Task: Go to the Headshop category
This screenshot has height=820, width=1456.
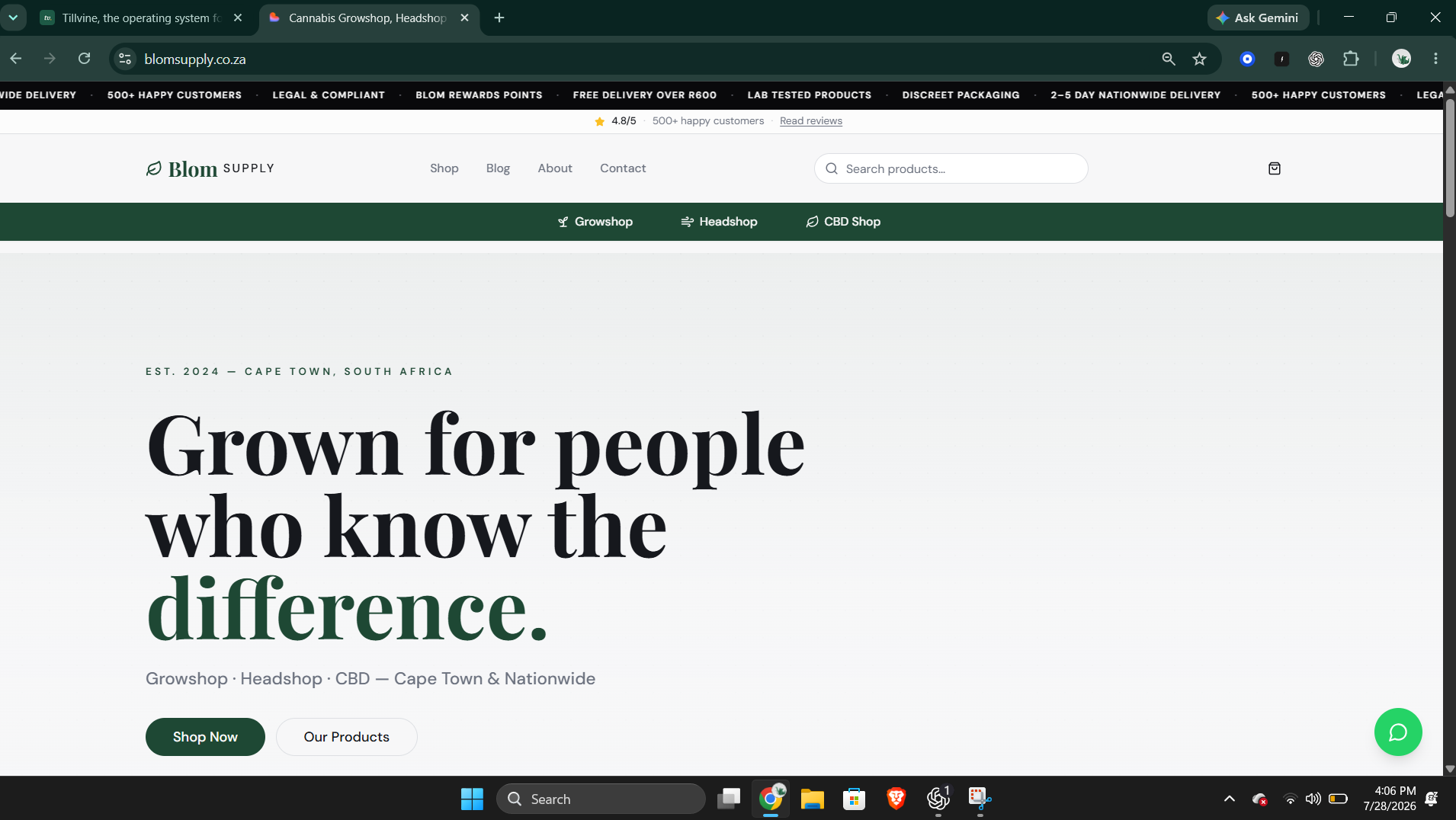Action: click(x=719, y=222)
